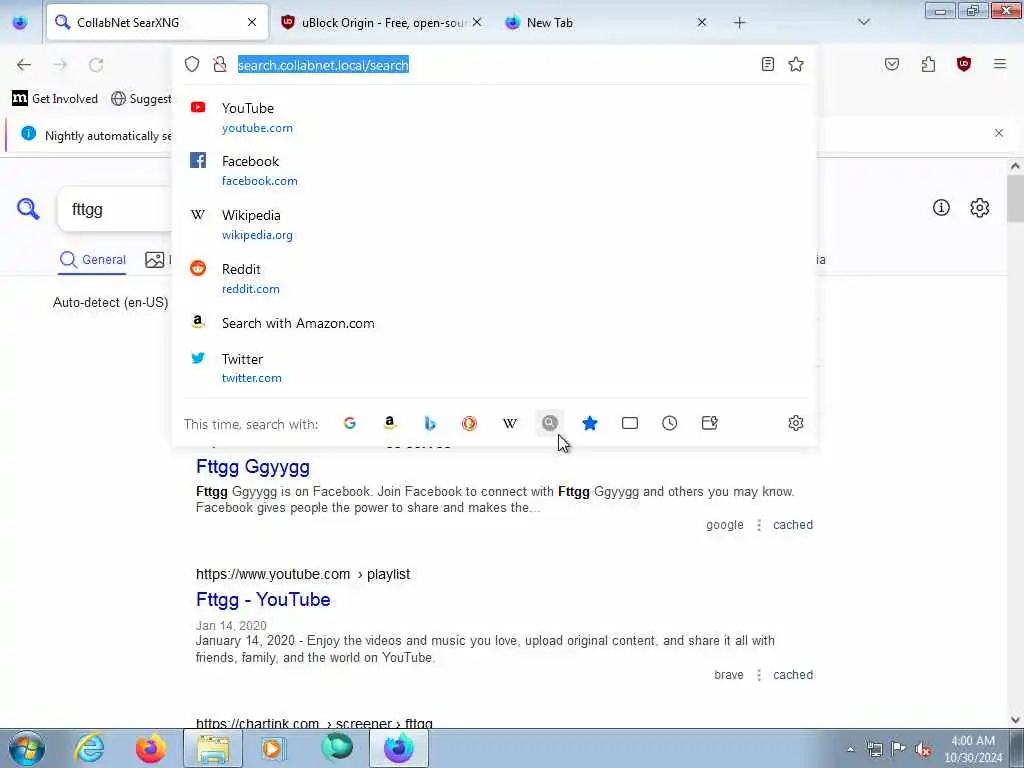1024x768 pixels.
Task: Show hidden system tray icons arrow
Action: point(850,749)
